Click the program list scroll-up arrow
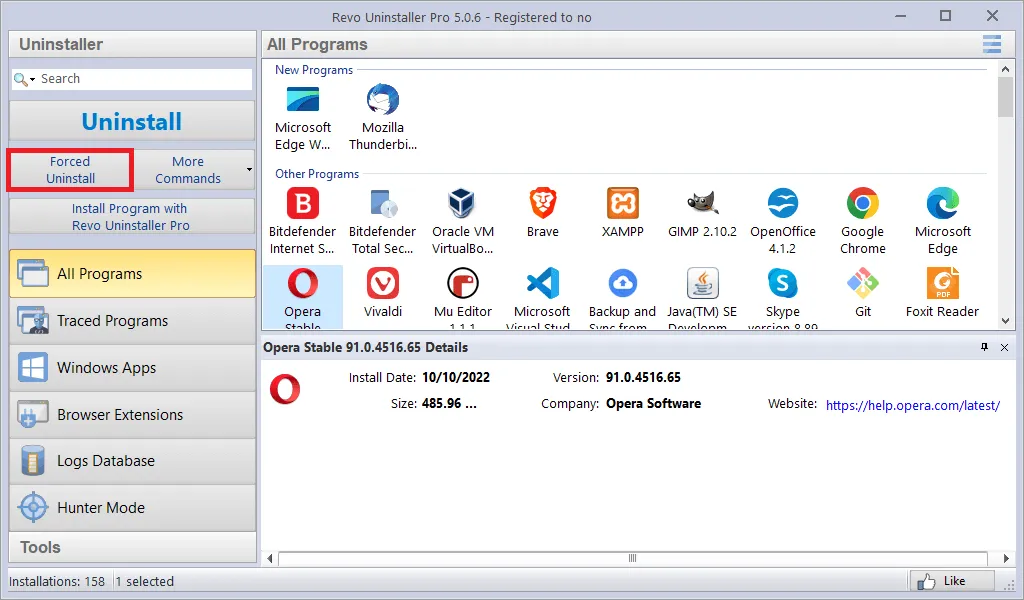The height and width of the screenshot is (600, 1024). [x=1005, y=69]
